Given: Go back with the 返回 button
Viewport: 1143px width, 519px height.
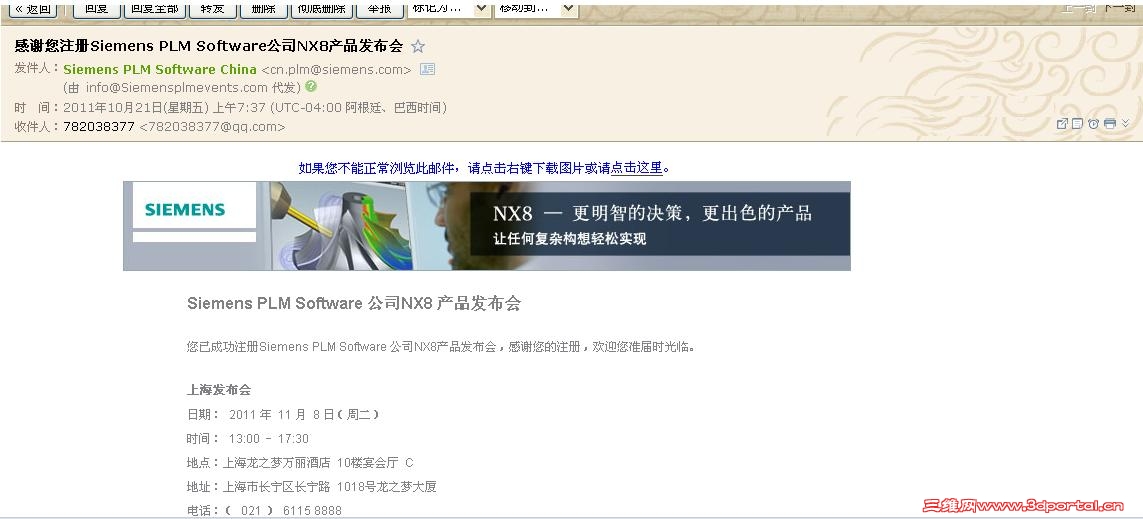Looking at the screenshot, I should (x=33, y=9).
